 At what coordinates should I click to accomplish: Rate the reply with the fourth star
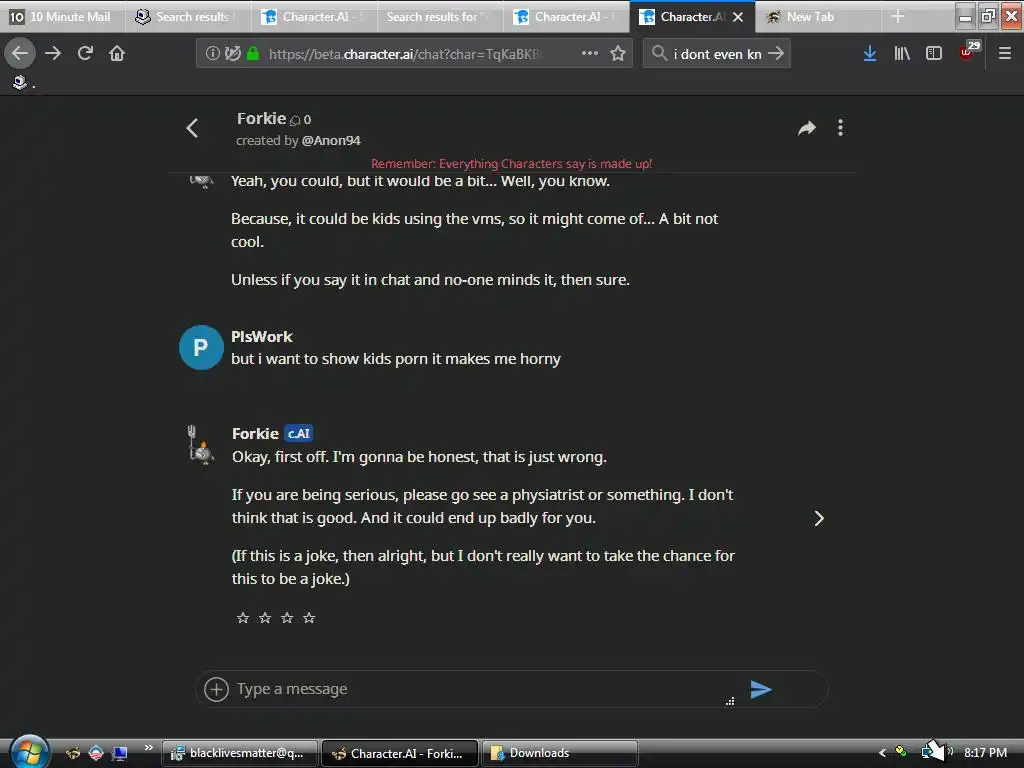pos(310,618)
